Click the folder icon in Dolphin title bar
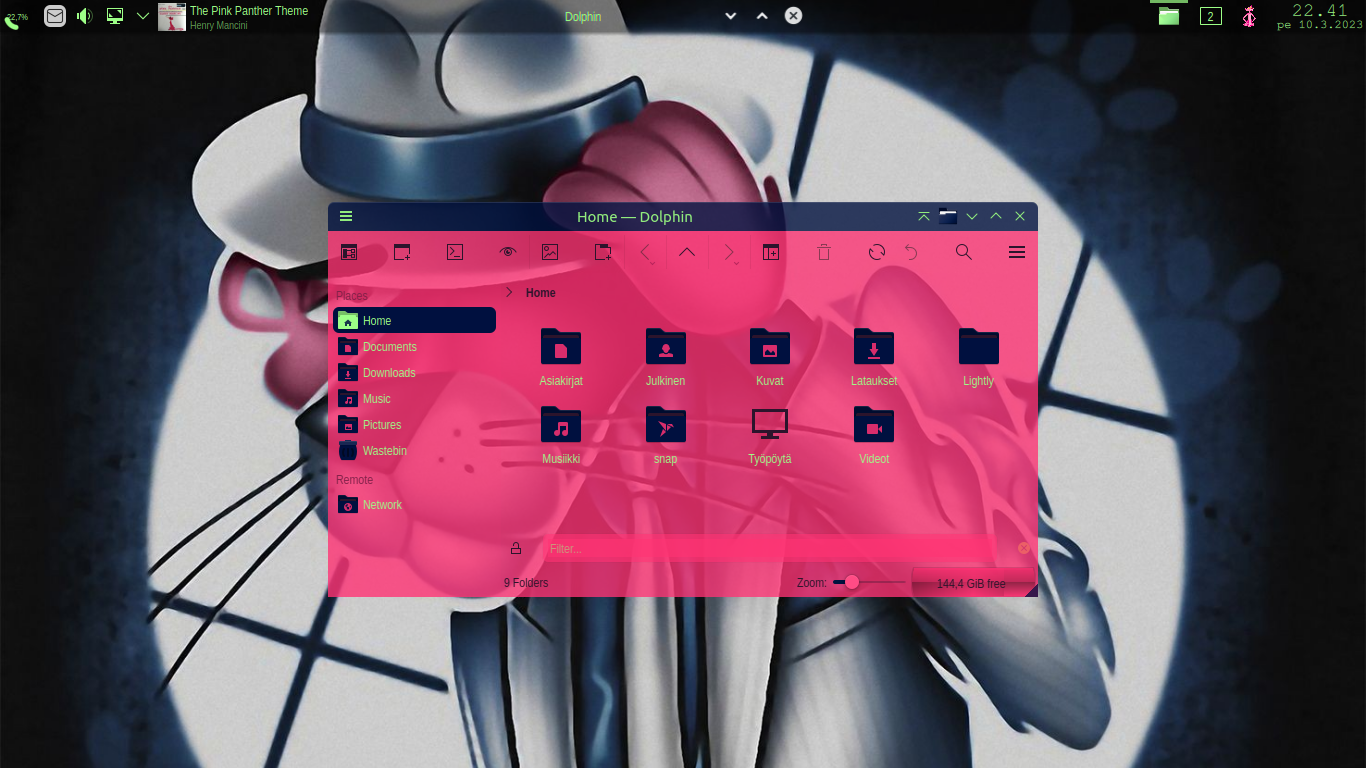This screenshot has width=1366, height=768. 948,217
